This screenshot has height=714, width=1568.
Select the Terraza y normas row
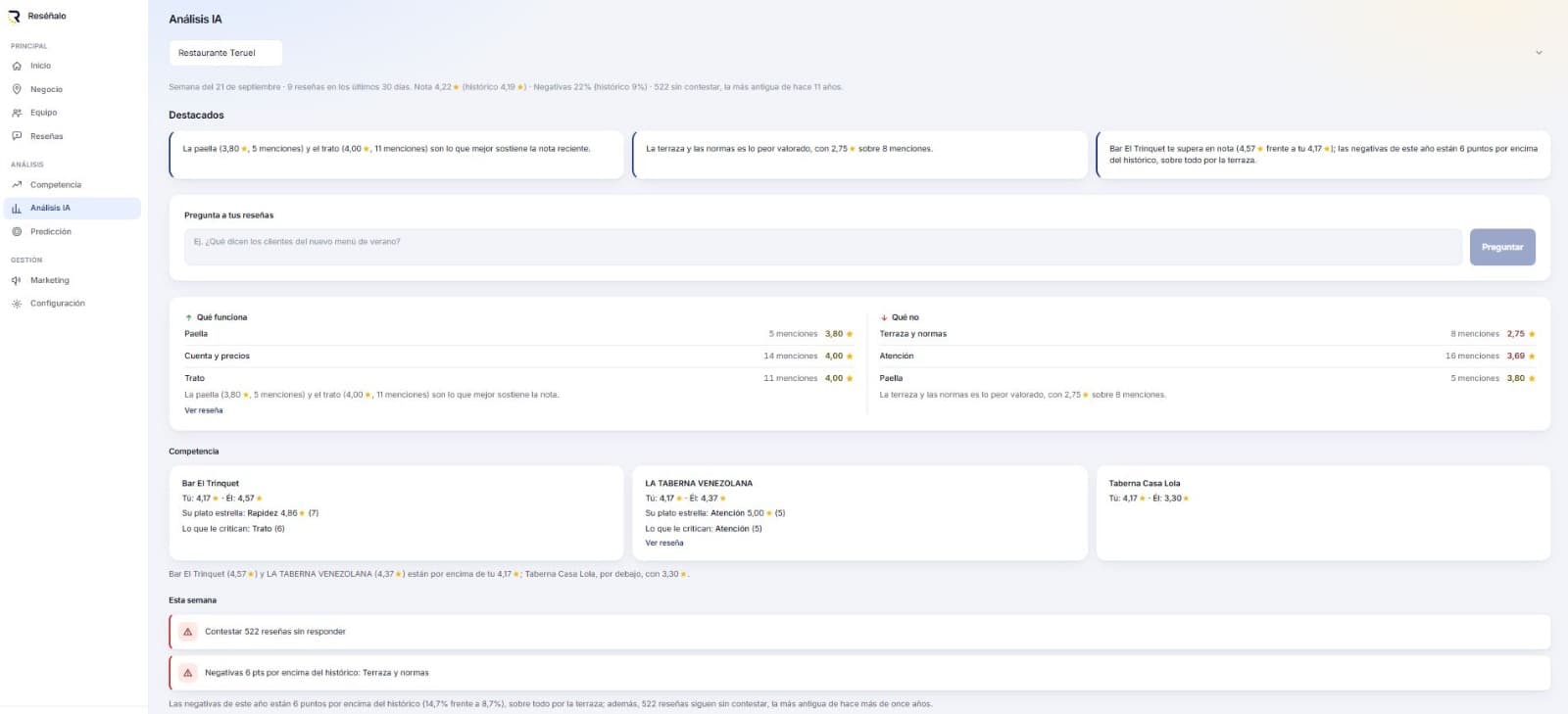point(1207,334)
